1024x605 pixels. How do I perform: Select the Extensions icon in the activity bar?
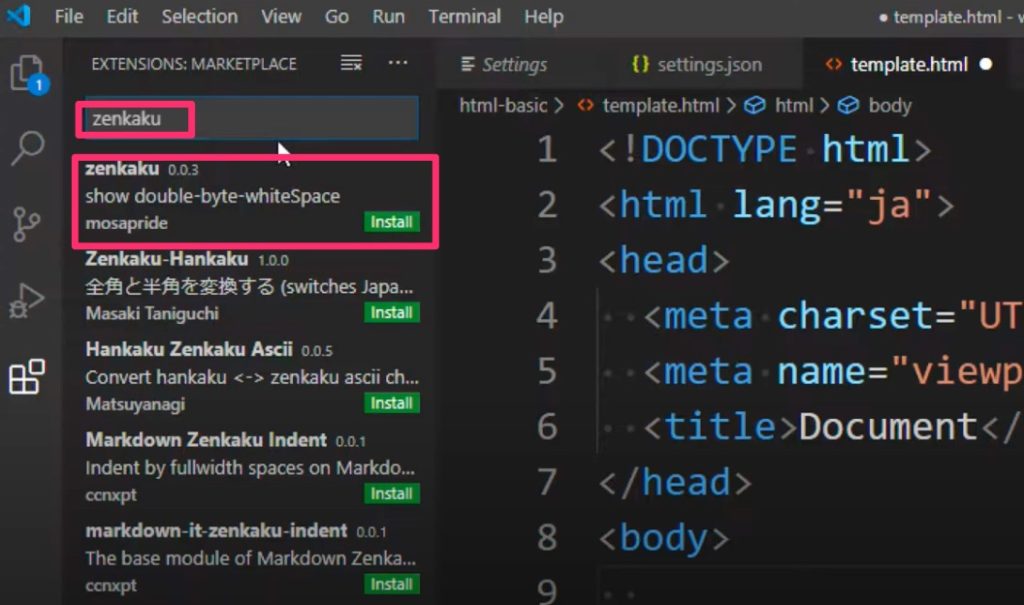tap(26, 378)
